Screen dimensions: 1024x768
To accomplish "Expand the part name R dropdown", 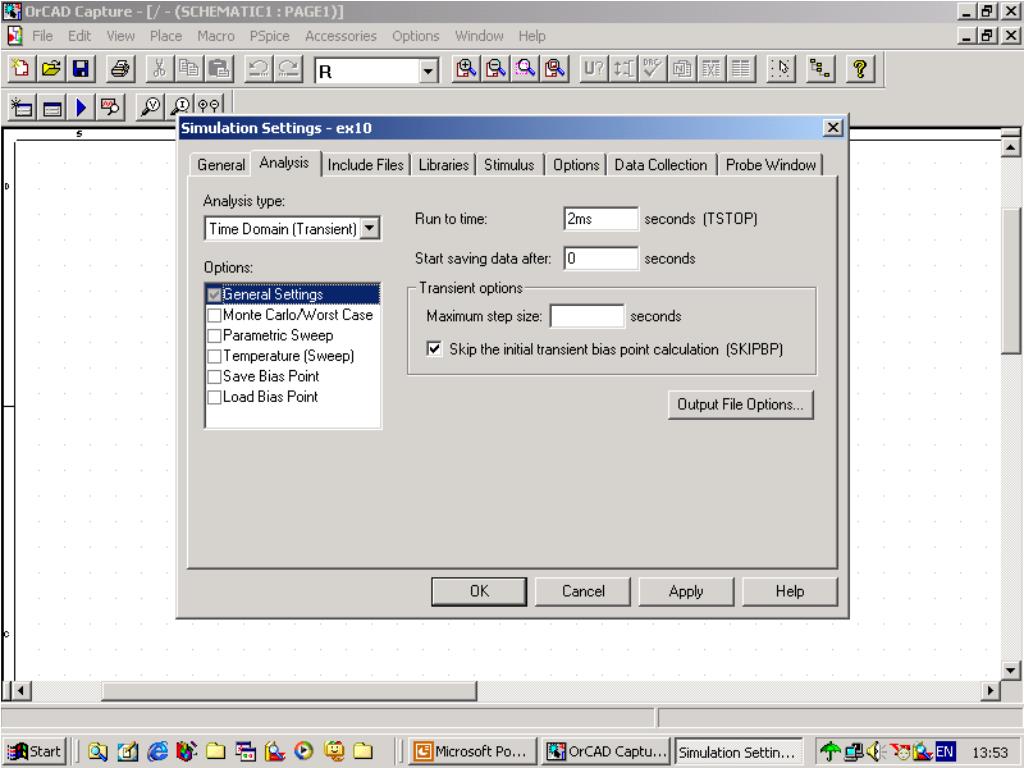I will (x=428, y=71).
